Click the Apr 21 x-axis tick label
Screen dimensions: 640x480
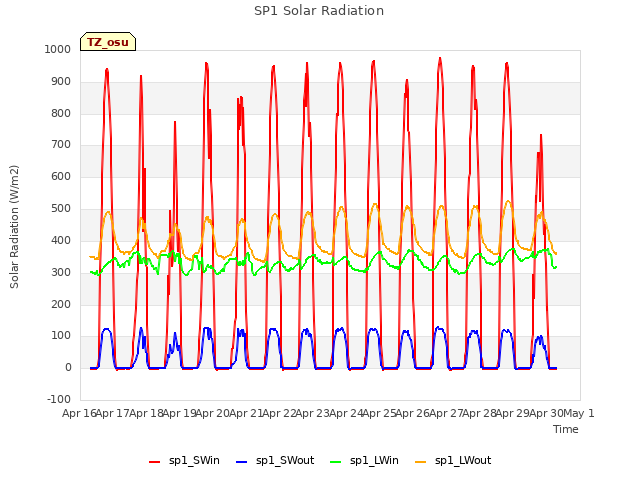pos(246,413)
